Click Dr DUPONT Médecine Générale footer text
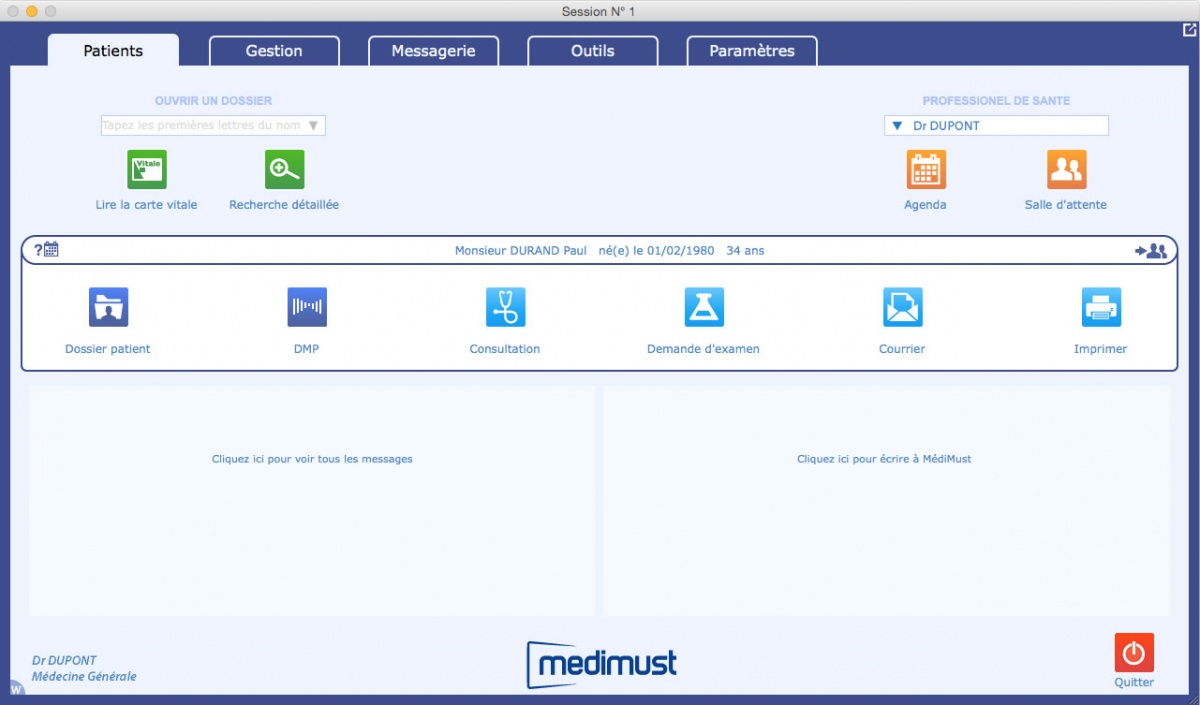This screenshot has width=1200, height=705. click(84, 669)
